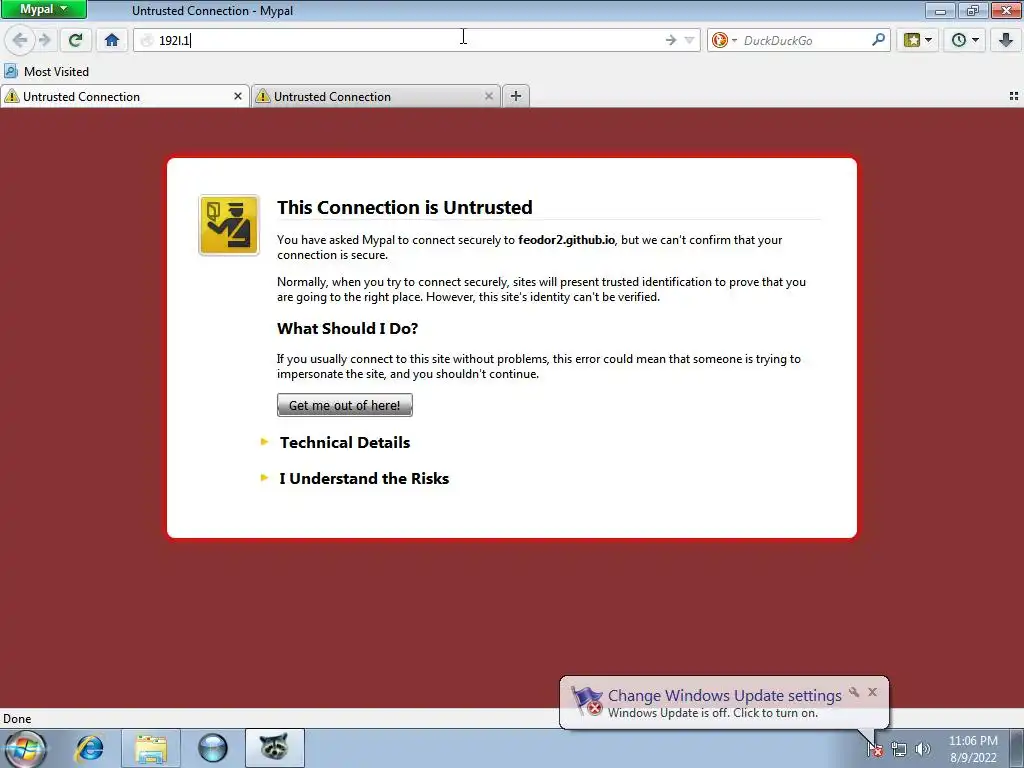Go forward to the next page
Screen dimensions: 1024x768
tap(44, 40)
